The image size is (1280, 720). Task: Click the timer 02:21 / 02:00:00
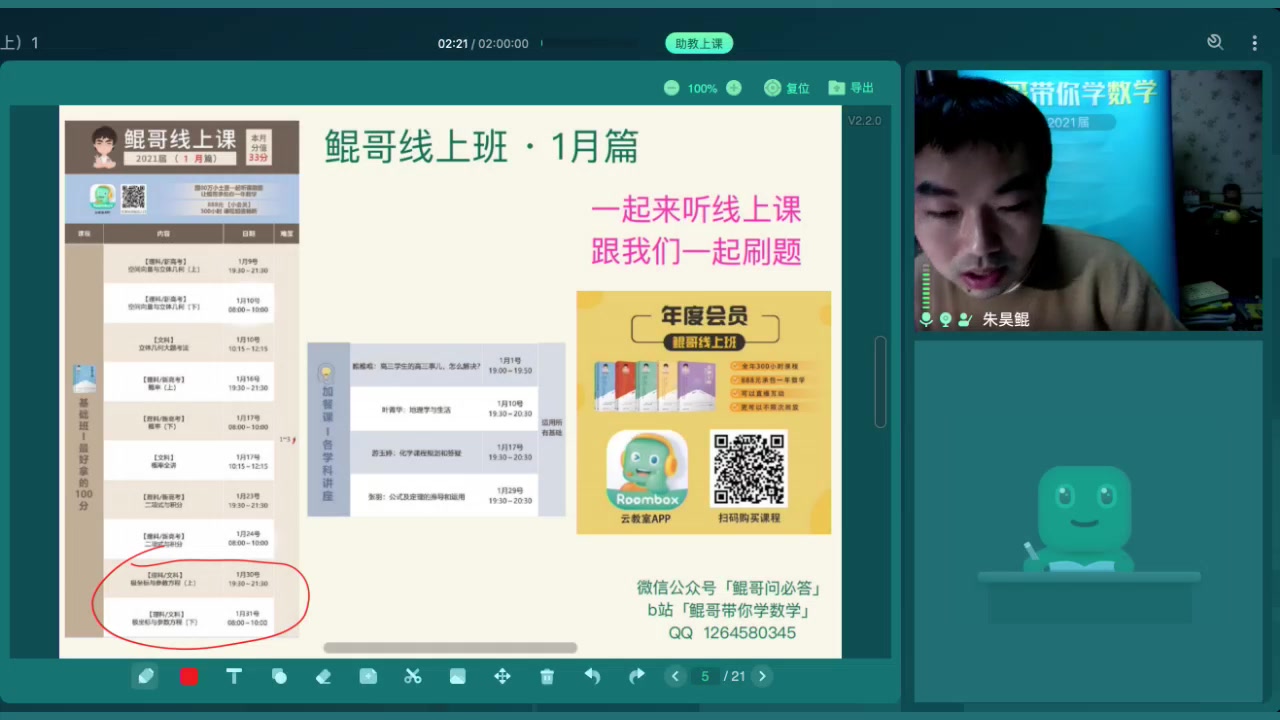[x=483, y=43]
